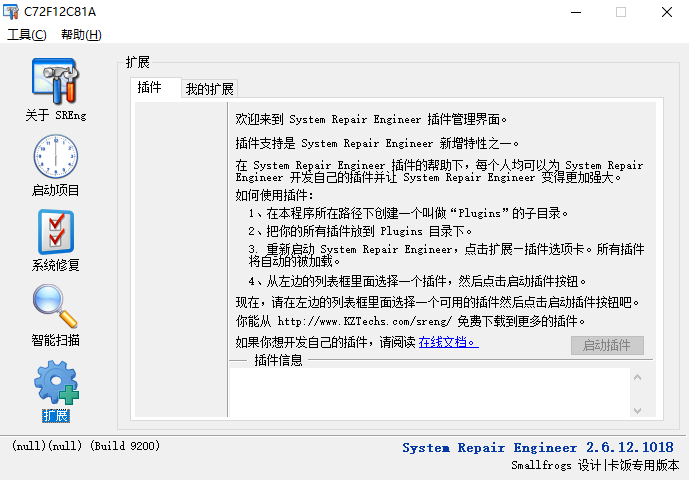
Task: Click the 系统修复 label
Action: click(x=55, y=265)
